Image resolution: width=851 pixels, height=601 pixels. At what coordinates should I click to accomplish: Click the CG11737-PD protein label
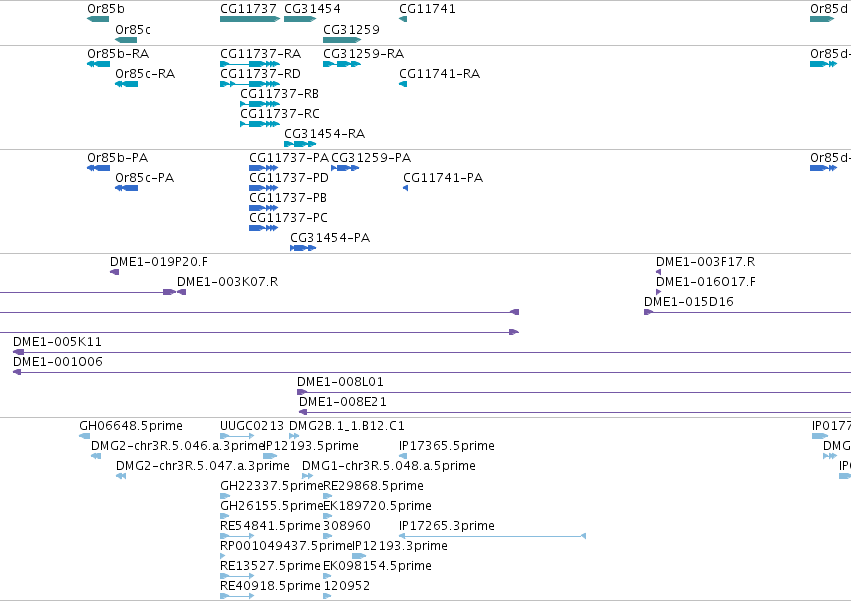coord(289,178)
